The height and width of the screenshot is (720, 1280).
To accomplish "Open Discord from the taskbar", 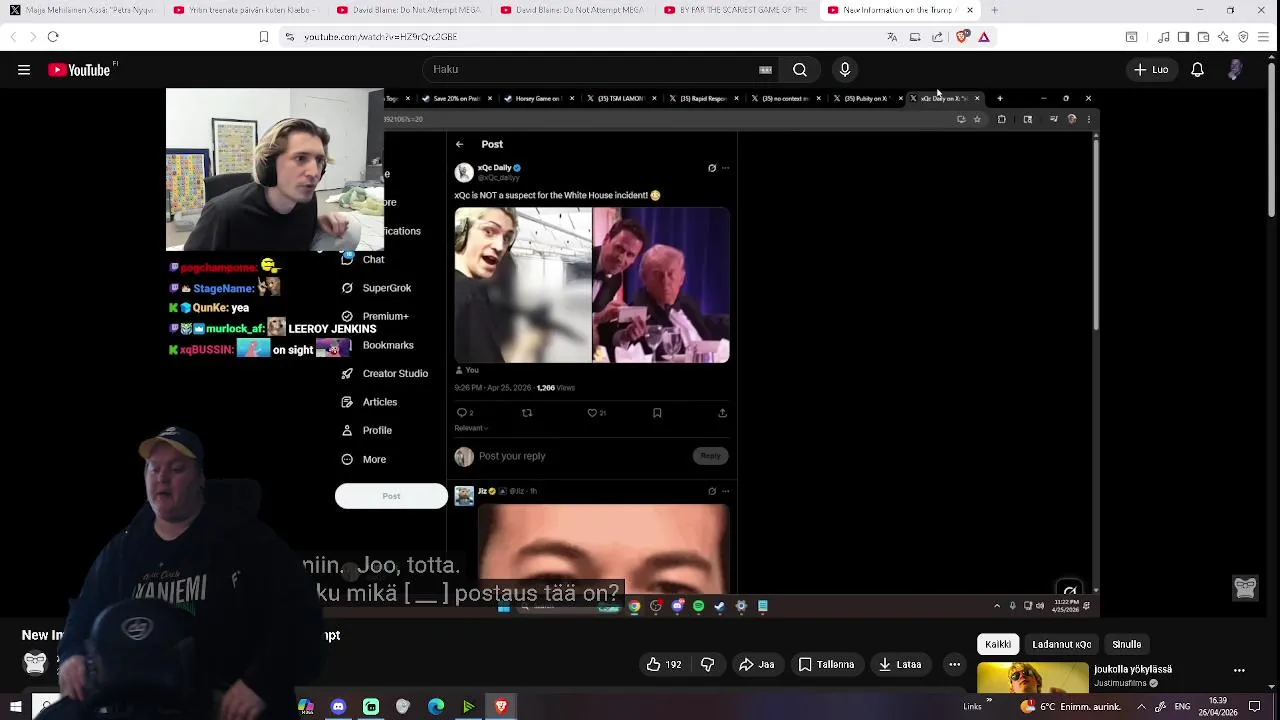I will (x=338, y=706).
